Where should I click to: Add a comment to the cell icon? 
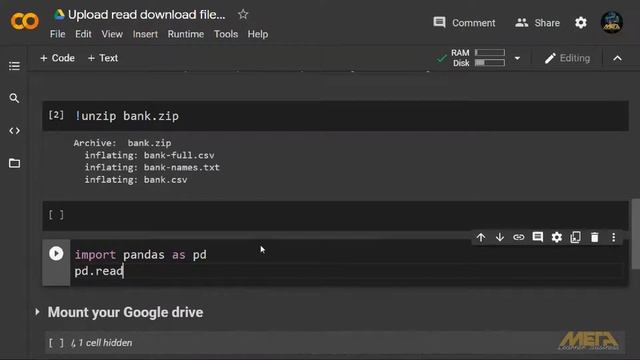(538, 237)
